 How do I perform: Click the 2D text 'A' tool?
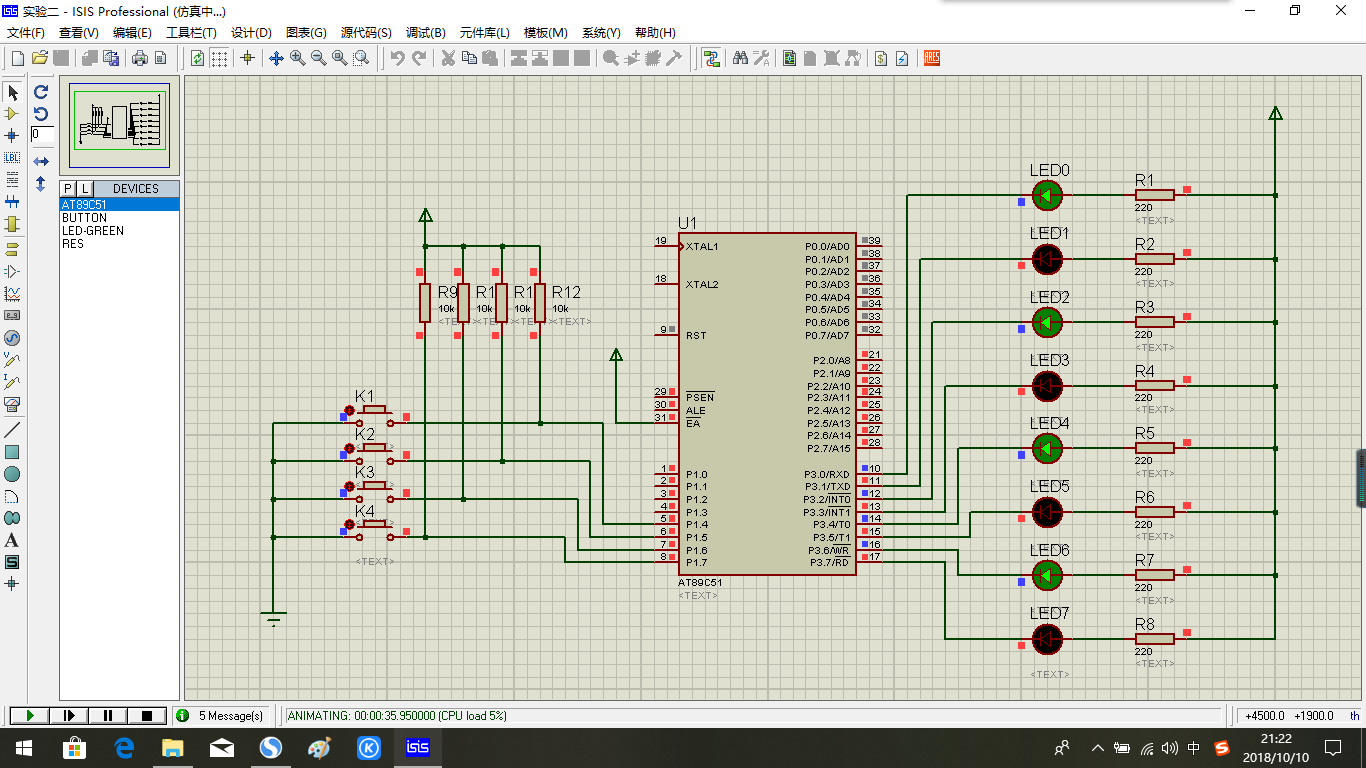pyautogui.click(x=12, y=540)
